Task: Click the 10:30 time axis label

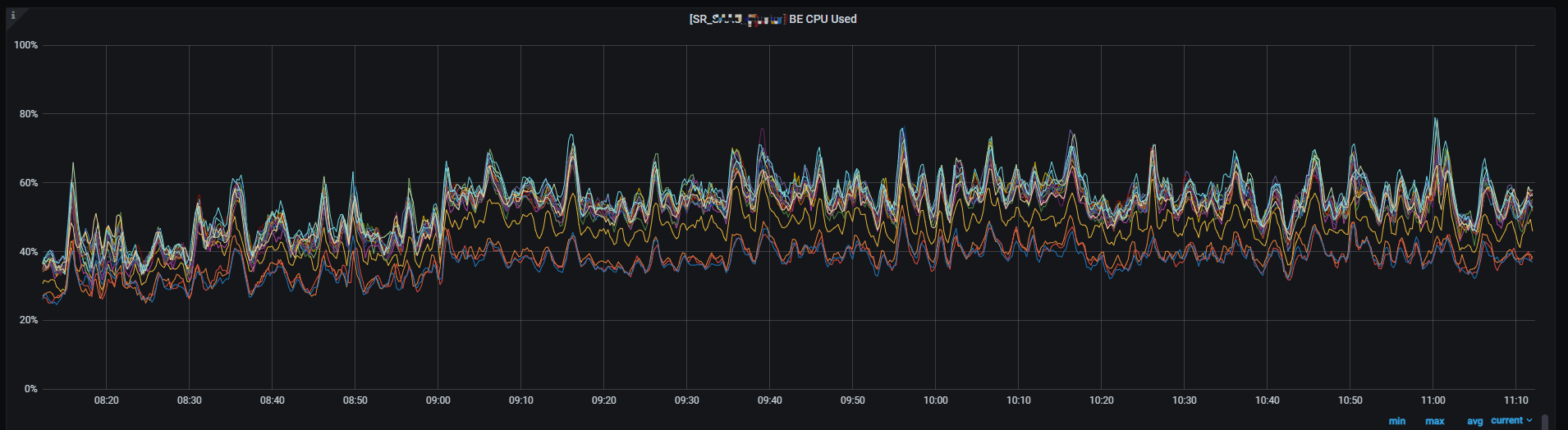Action: (1184, 400)
